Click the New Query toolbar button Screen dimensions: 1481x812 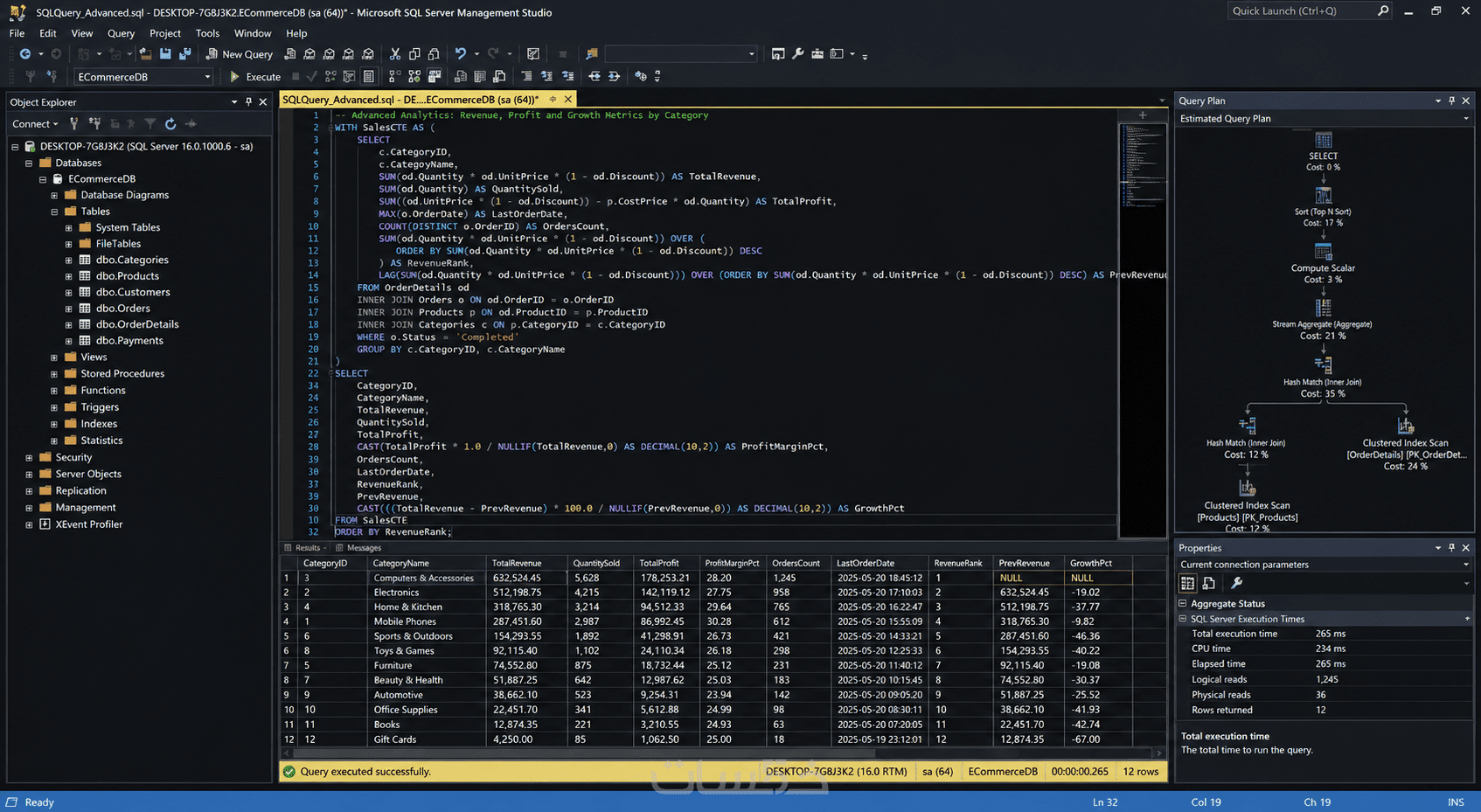click(239, 54)
